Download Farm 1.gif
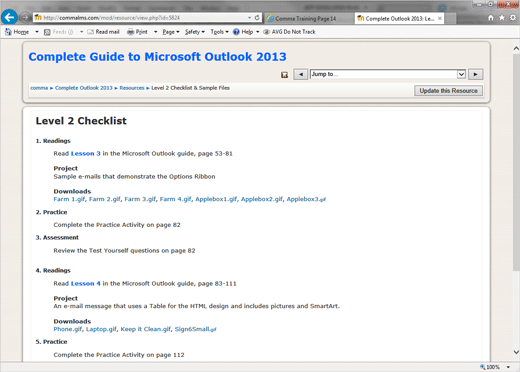This screenshot has width=520, height=372. 69,199
